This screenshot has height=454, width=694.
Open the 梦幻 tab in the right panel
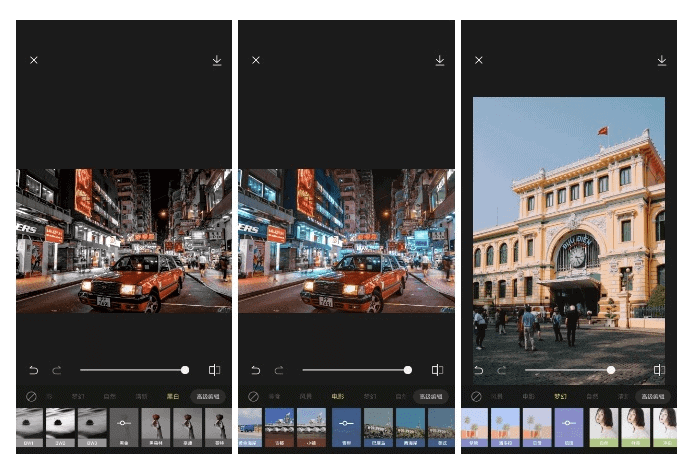point(560,397)
